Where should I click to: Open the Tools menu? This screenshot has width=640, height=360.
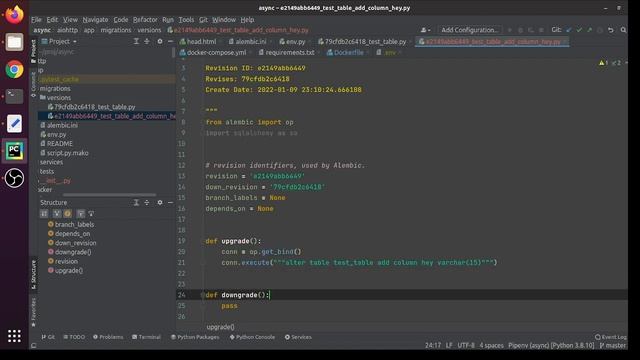tap(186, 20)
